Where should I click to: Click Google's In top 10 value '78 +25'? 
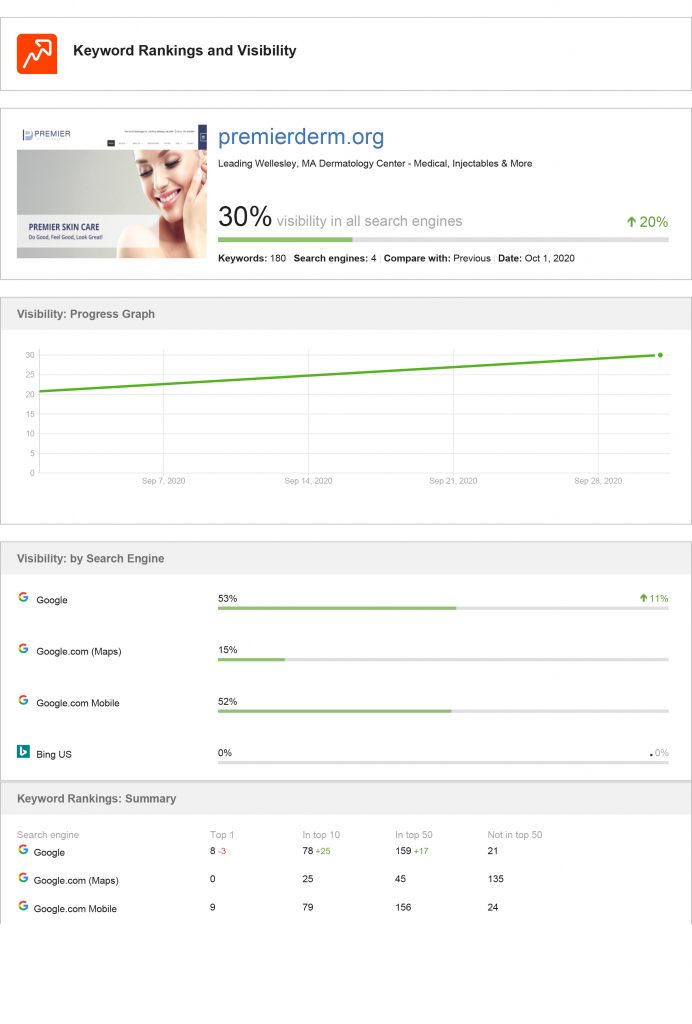click(x=317, y=851)
